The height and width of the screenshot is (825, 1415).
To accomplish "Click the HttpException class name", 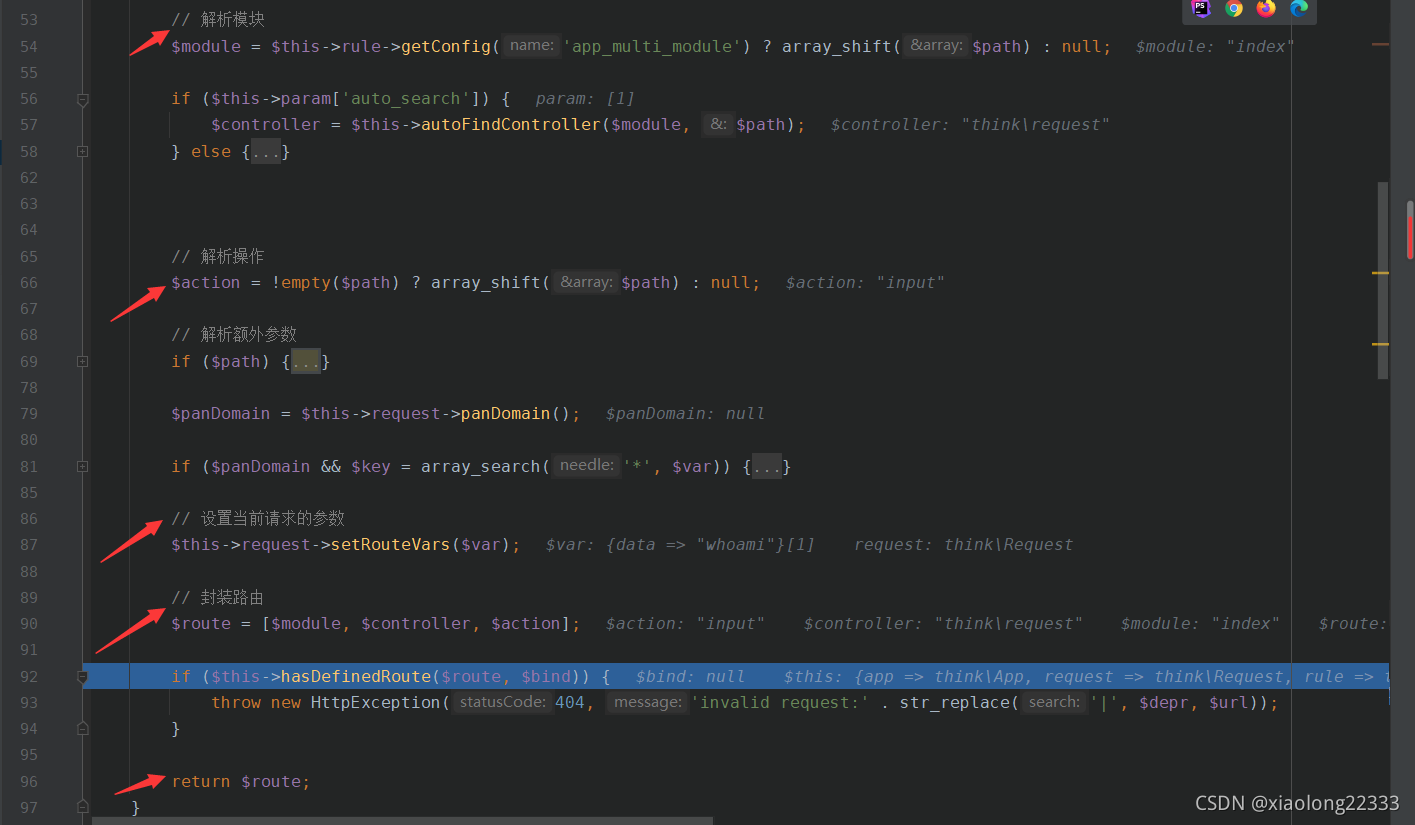I will coord(376,703).
